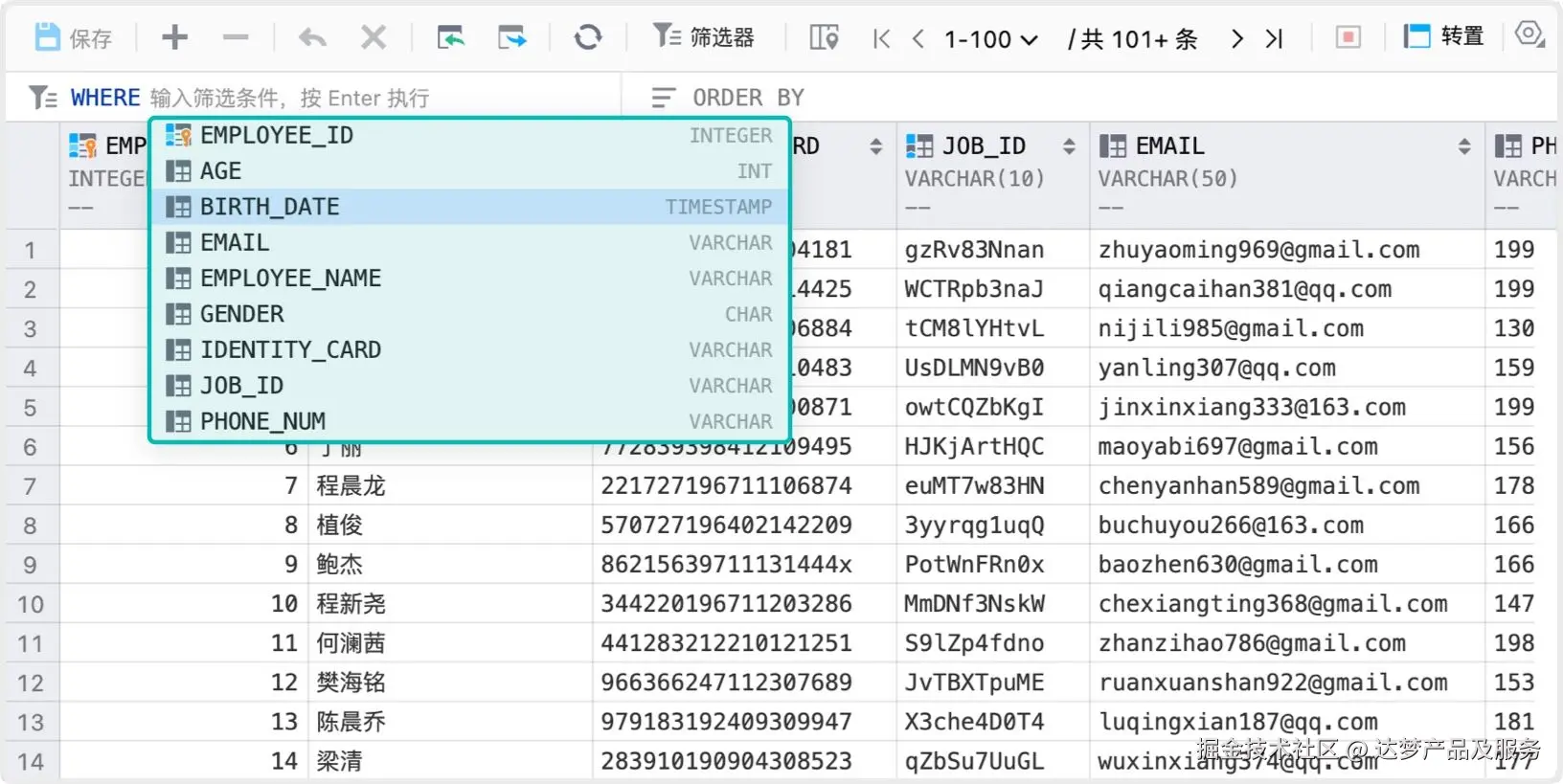The width and height of the screenshot is (1563, 784).
Task: Click the EMPLOYEE_ID key column icon in the header
Action: [x=83, y=146]
